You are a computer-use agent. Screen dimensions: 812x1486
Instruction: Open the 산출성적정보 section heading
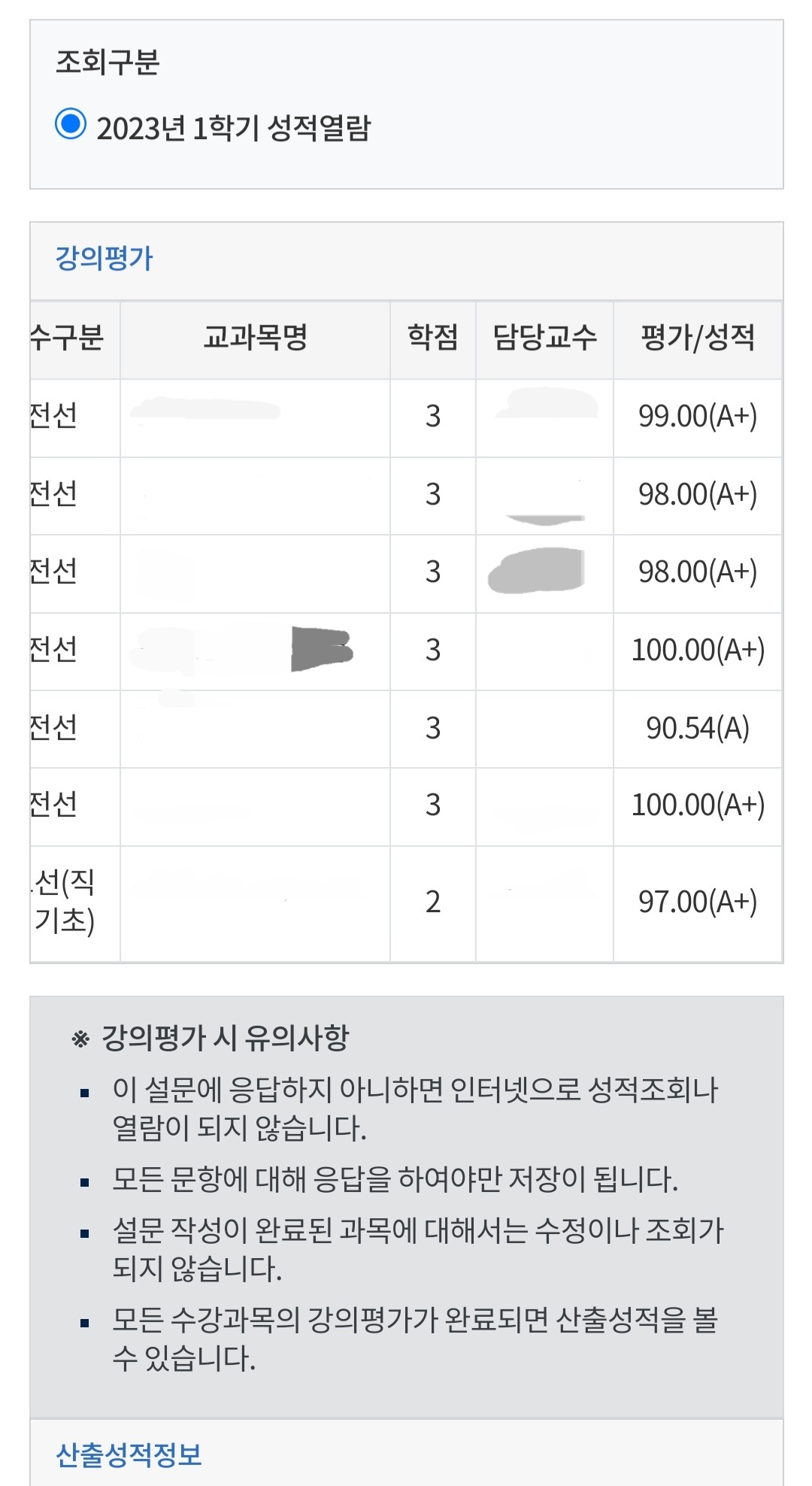click(129, 1454)
